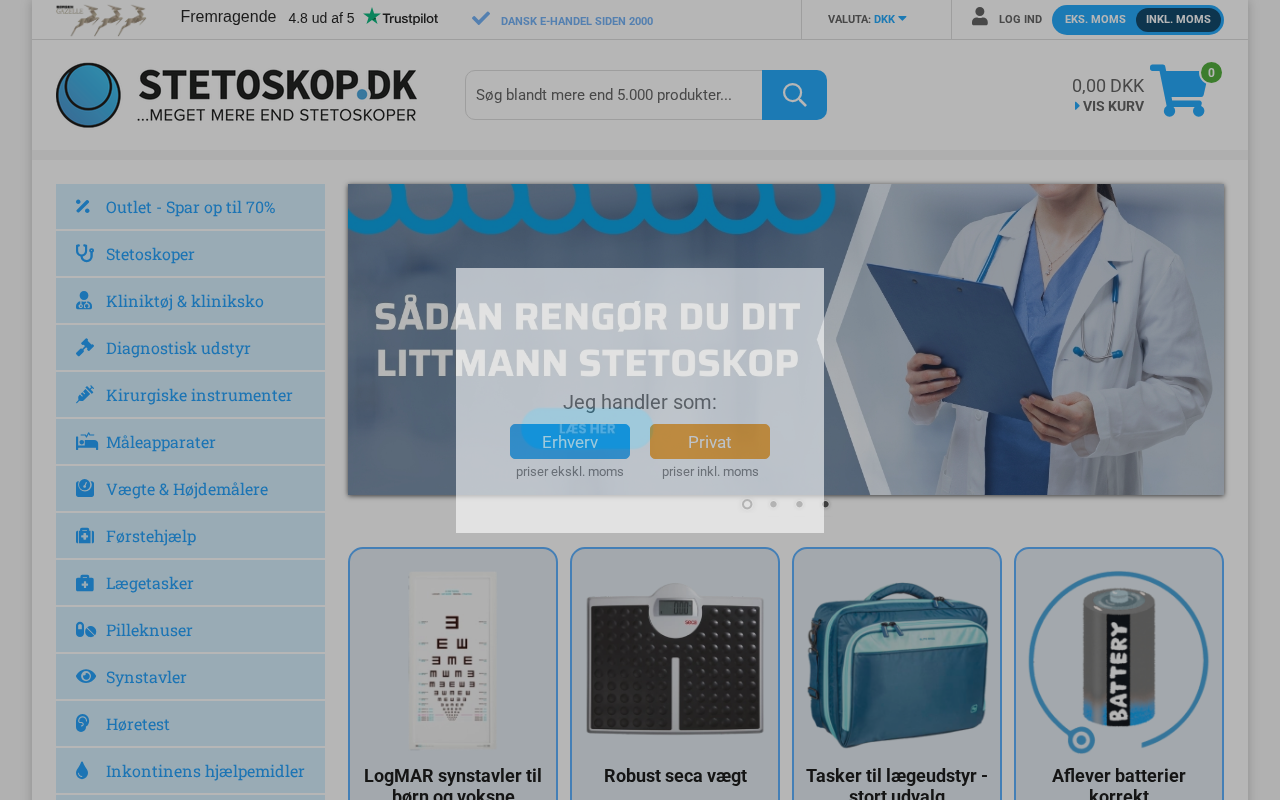The image size is (1280, 800).
Task: Select the last carousel slide dot
Action: (x=825, y=504)
